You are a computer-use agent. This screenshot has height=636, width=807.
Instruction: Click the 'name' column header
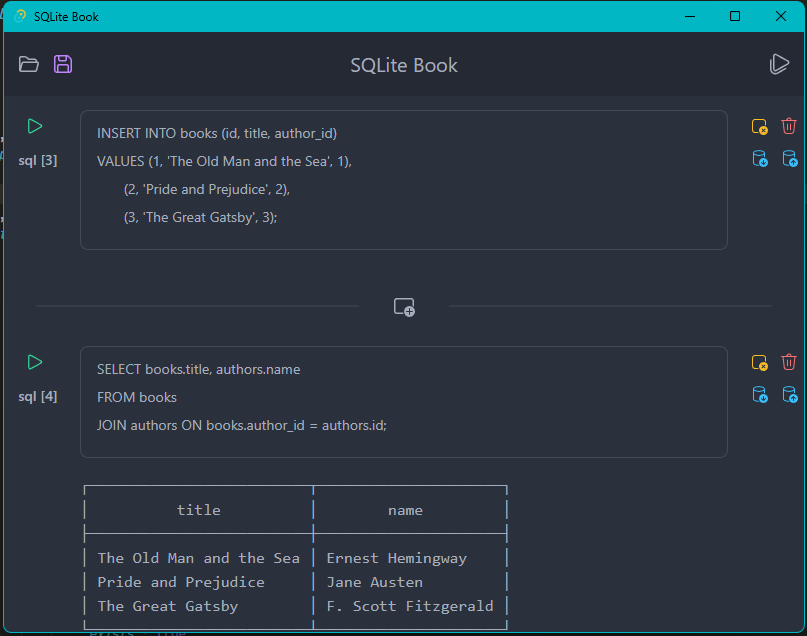[x=405, y=510]
